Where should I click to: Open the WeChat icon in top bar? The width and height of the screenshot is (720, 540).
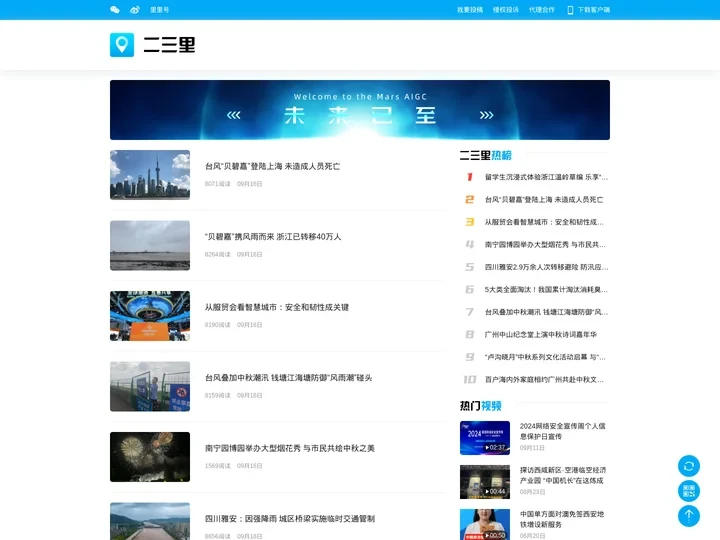(115, 10)
